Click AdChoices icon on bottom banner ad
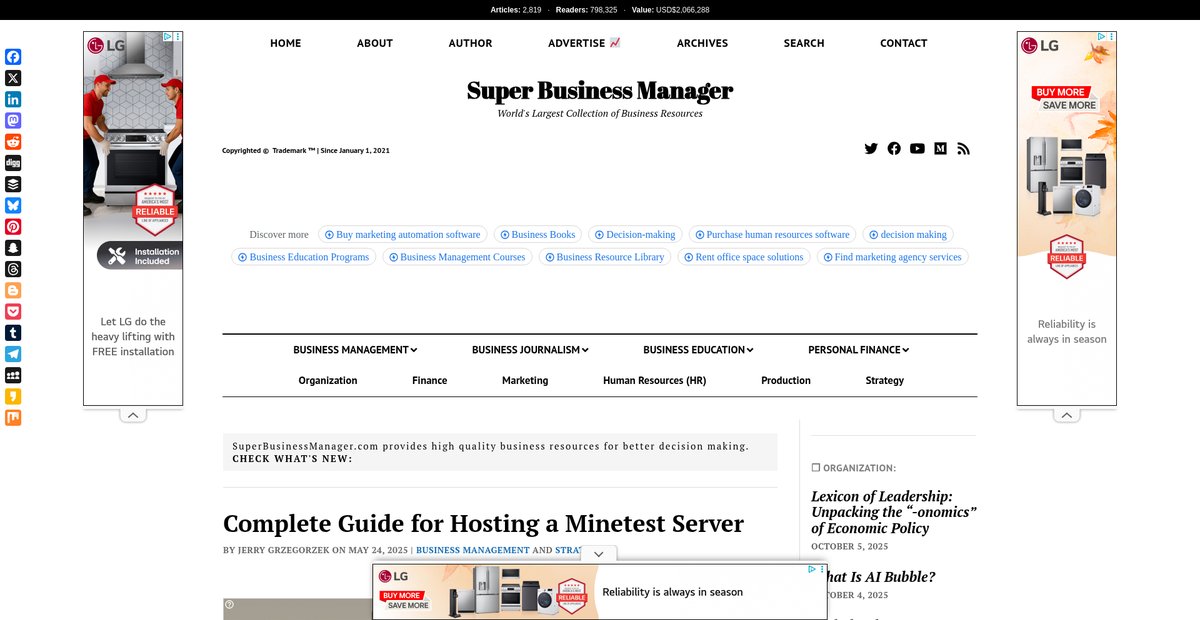This screenshot has width=1200, height=620. tap(813, 569)
